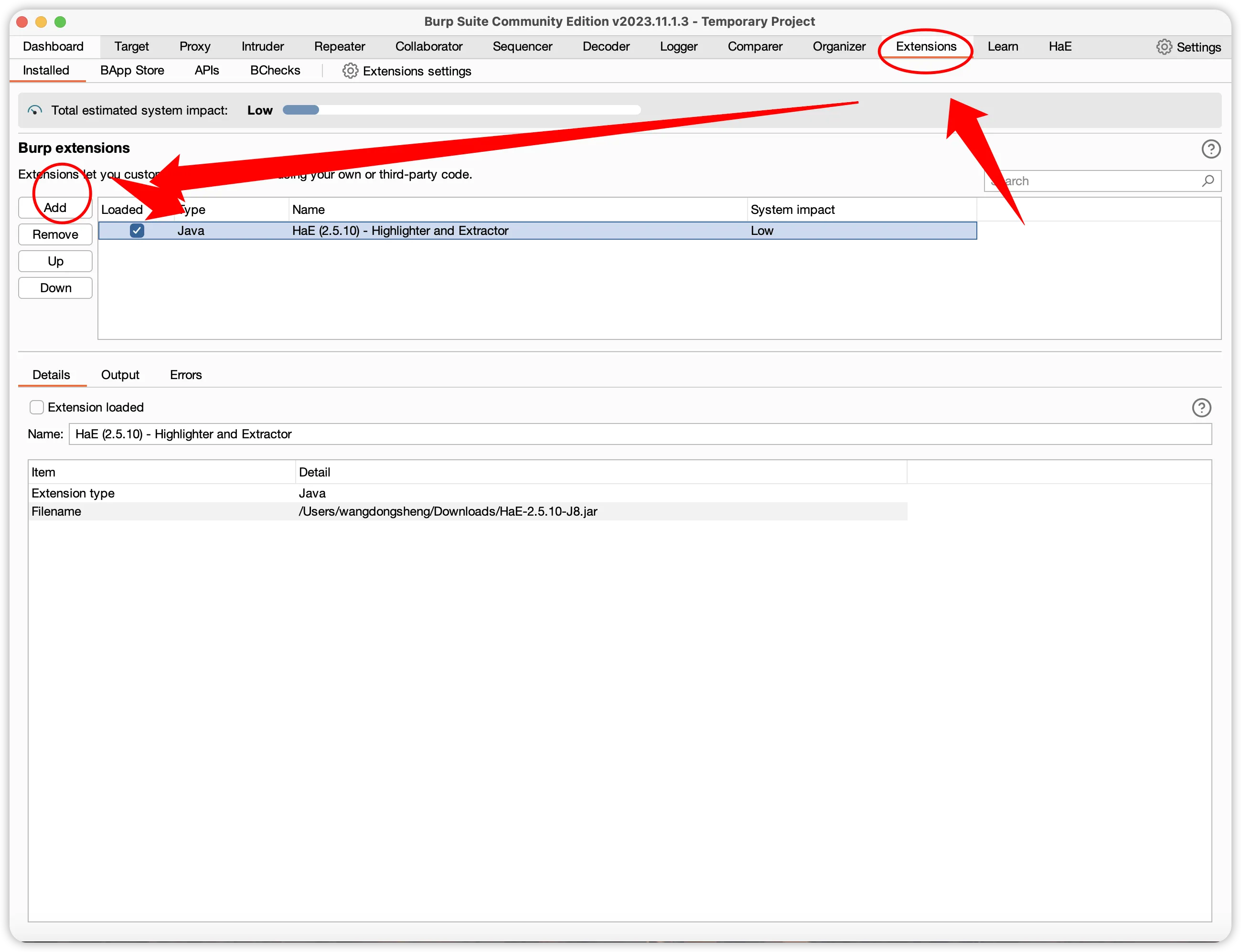Click the Add extension button
The width and height of the screenshot is (1241, 952).
pyautogui.click(x=55, y=207)
